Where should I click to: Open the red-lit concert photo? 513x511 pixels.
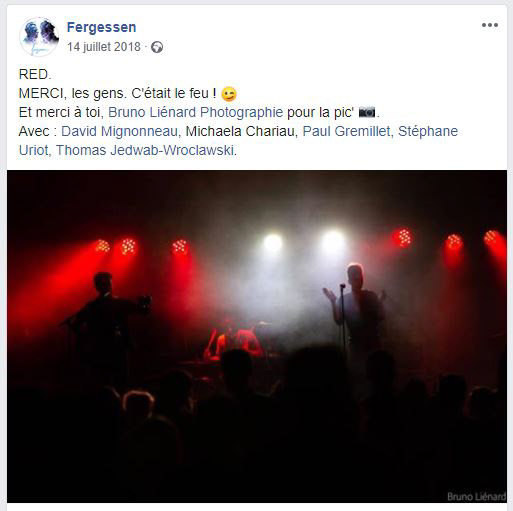click(257, 336)
